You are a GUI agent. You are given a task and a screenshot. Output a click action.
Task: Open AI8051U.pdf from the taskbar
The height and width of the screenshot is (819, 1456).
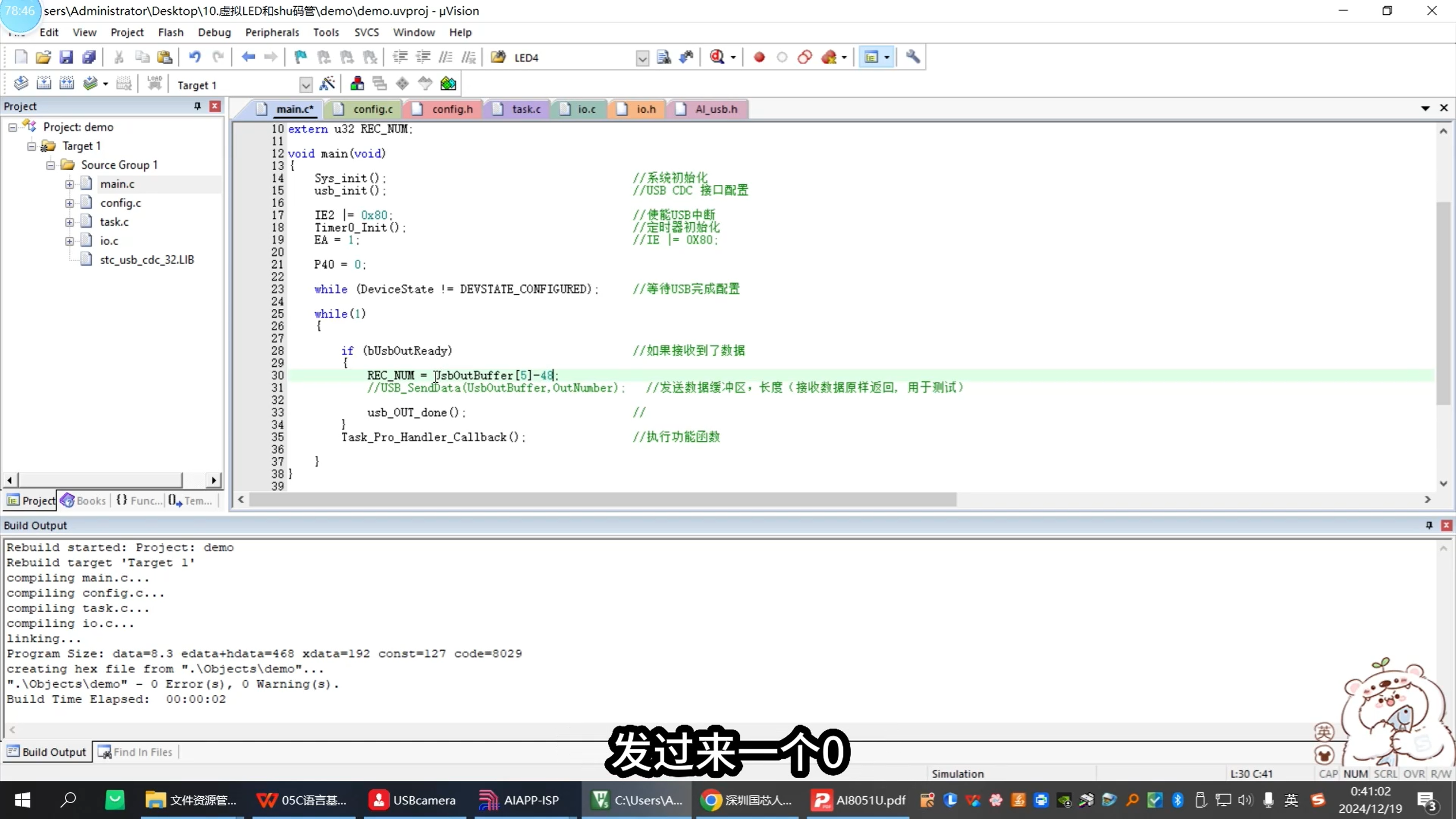click(858, 800)
